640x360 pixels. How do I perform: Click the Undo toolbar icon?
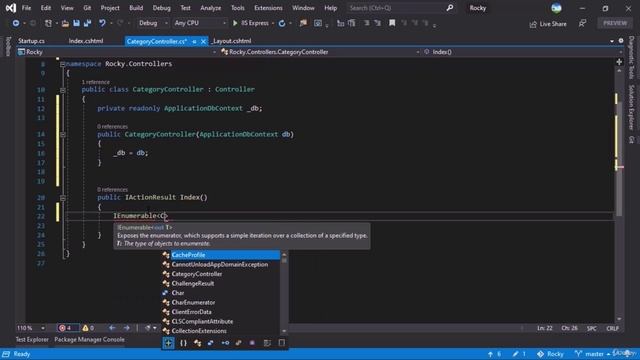[102, 23]
